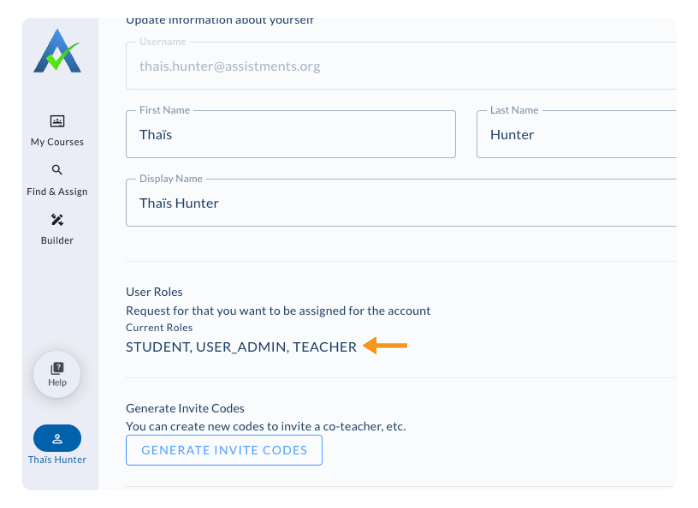The height and width of the screenshot is (508, 698).
Task: Click into the Display Name field
Action: click(400, 203)
